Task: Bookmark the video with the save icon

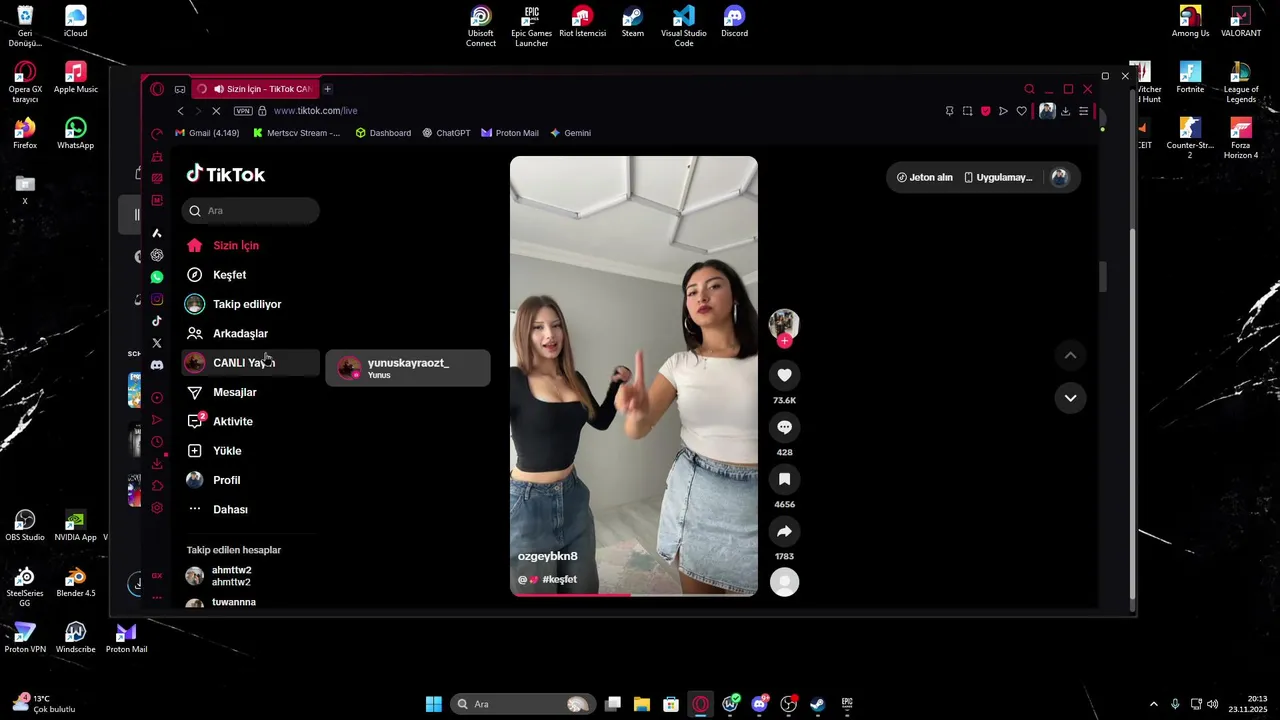Action: pyautogui.click(x=784, y=479)
